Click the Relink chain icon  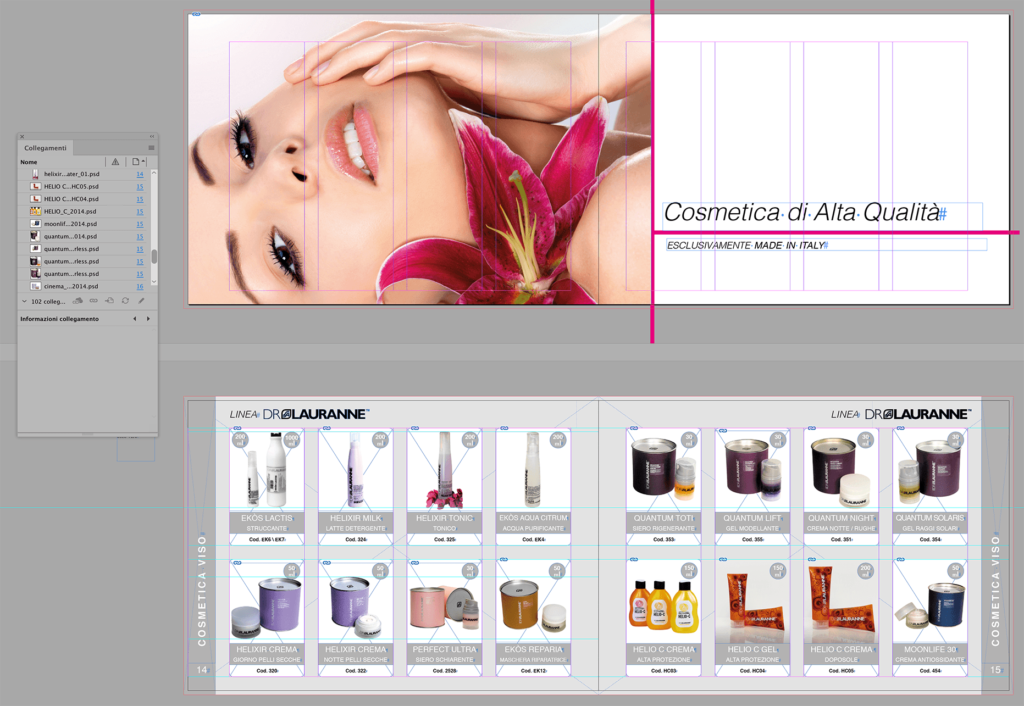click(93, 301)
